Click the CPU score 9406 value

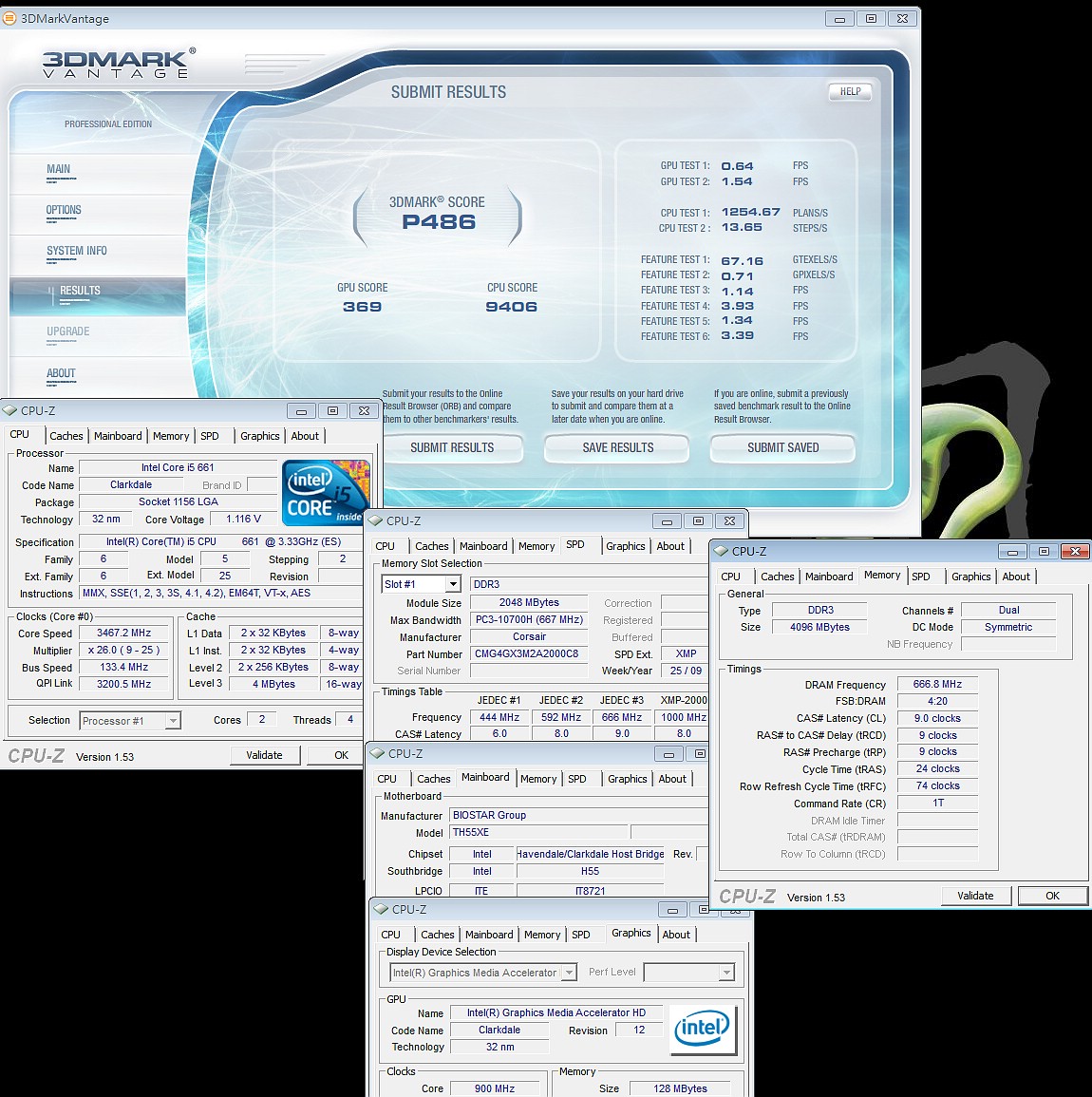pyautogui.click(x=512, y=307)
